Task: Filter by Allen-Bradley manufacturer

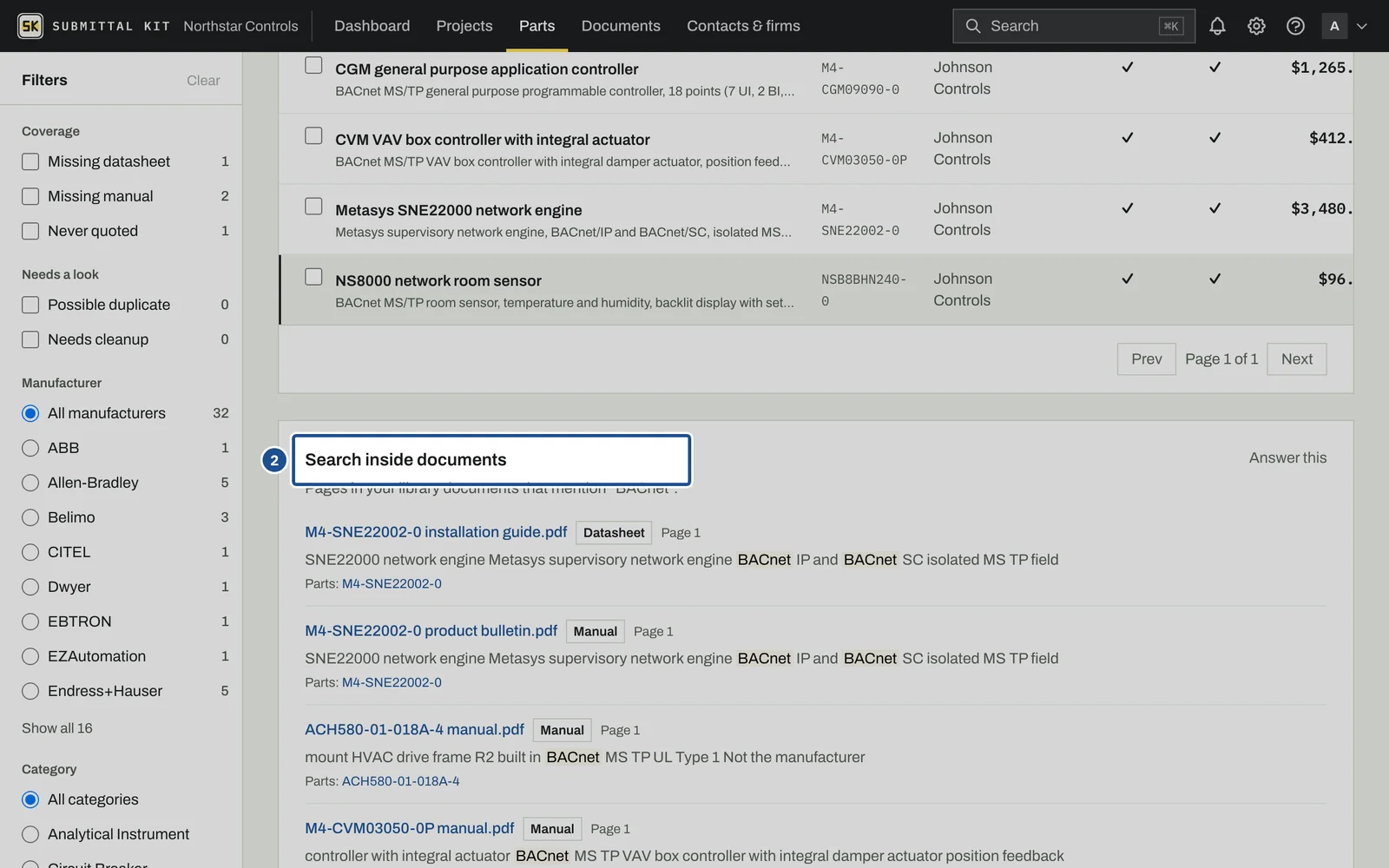Action: 30,483
